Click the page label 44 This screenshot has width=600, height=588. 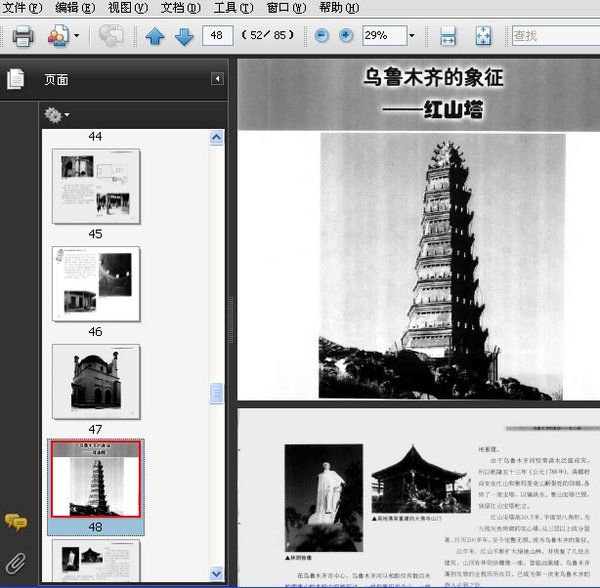(95, 136)
